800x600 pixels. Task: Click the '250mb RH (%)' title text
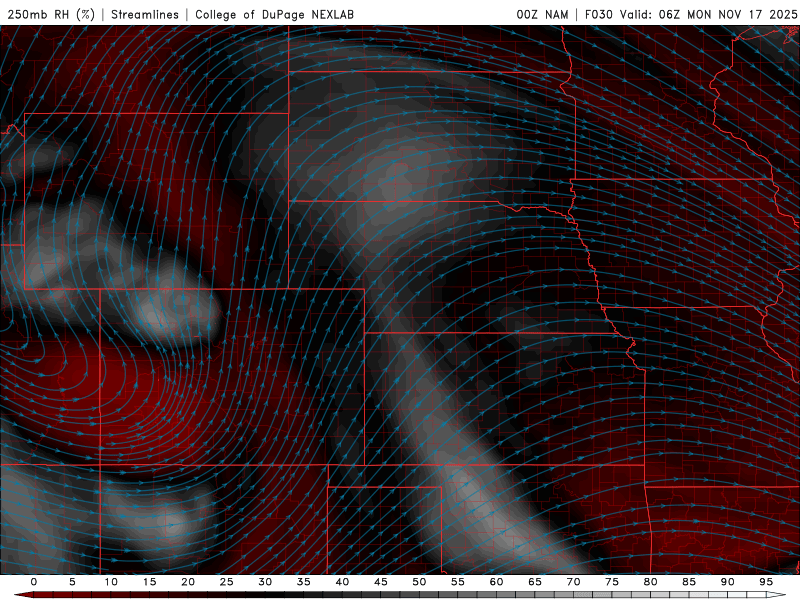pyautogui.click(x=51, y=14)
